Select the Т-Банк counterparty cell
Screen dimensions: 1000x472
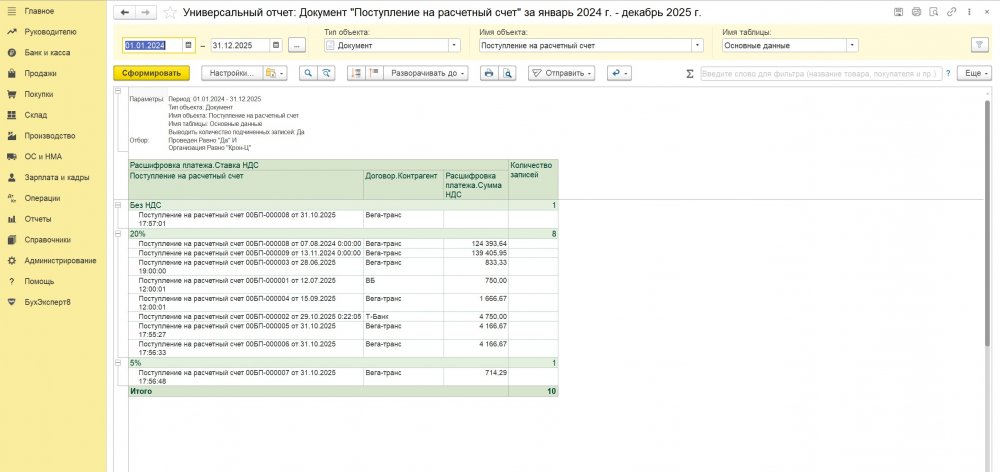(404, 316)
